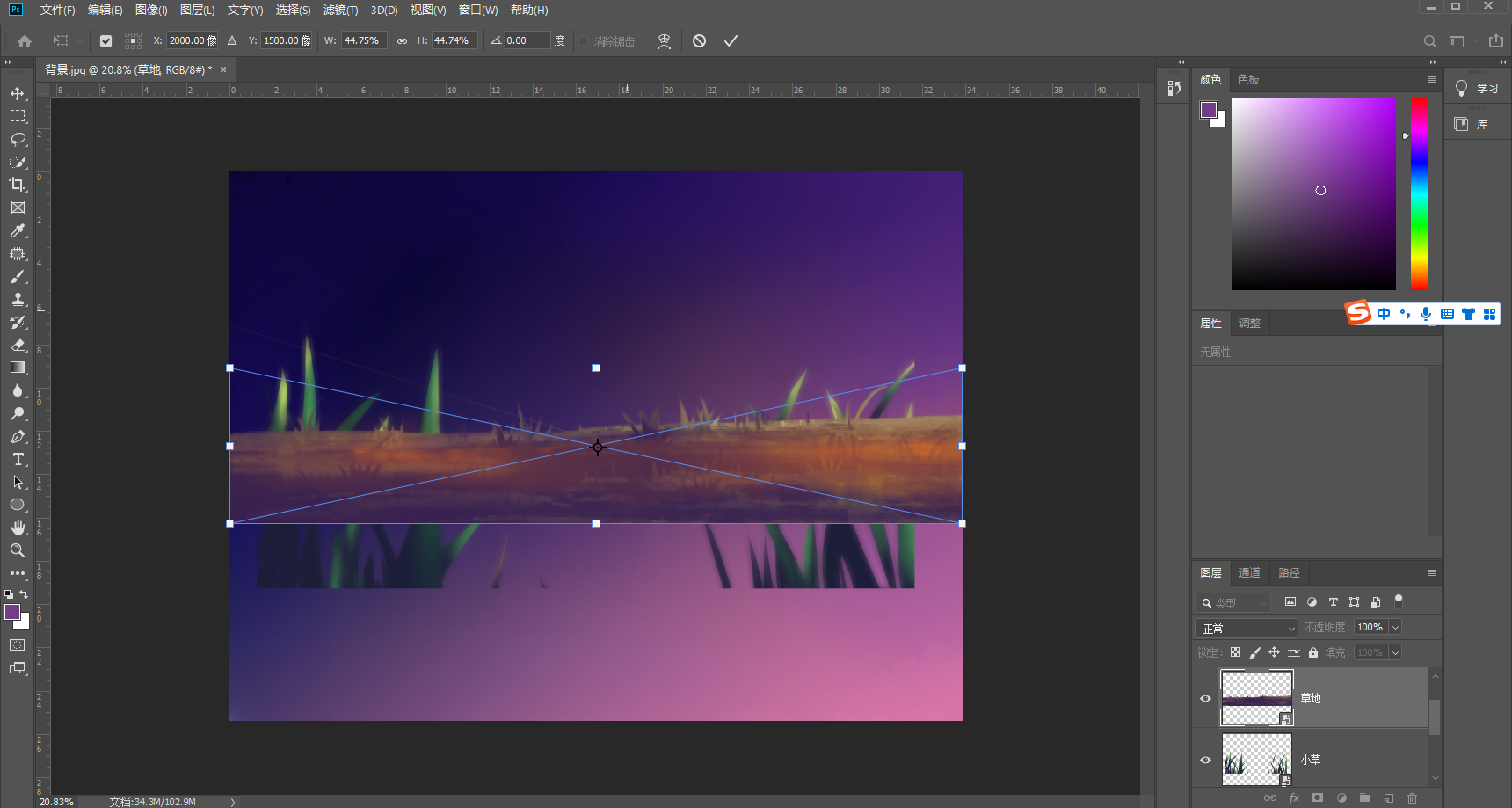This screenshot has height=808, width=1512.
Task: Click the delete layer trash icon
Action: 1413,798
